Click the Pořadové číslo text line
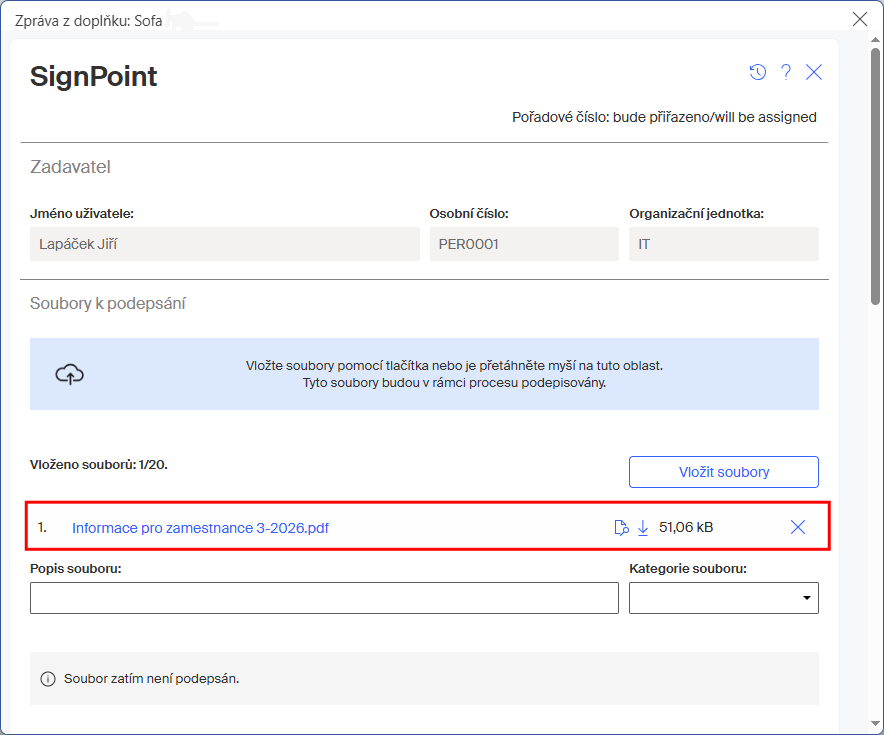The image size is (884, 735). pyautogui.click(x=664, y=117)
